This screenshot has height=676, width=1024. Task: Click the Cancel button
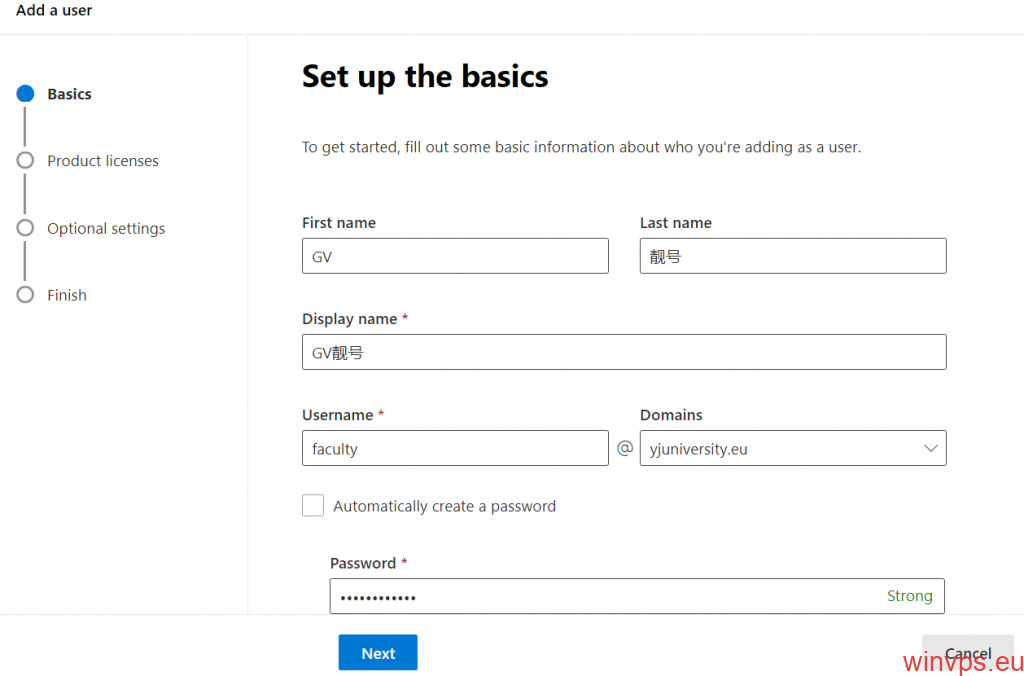coord(967,653)
